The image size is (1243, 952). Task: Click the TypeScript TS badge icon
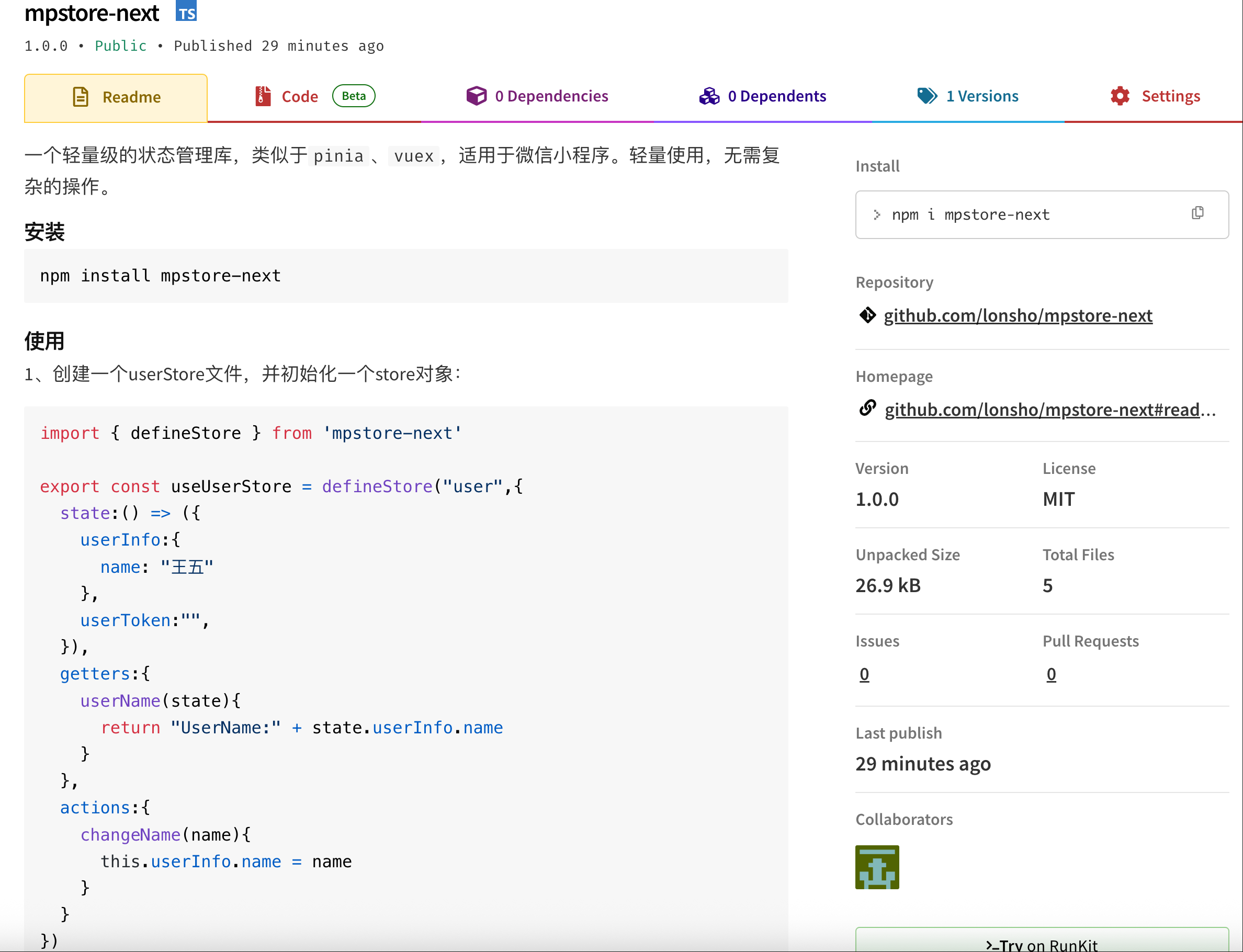186,12
